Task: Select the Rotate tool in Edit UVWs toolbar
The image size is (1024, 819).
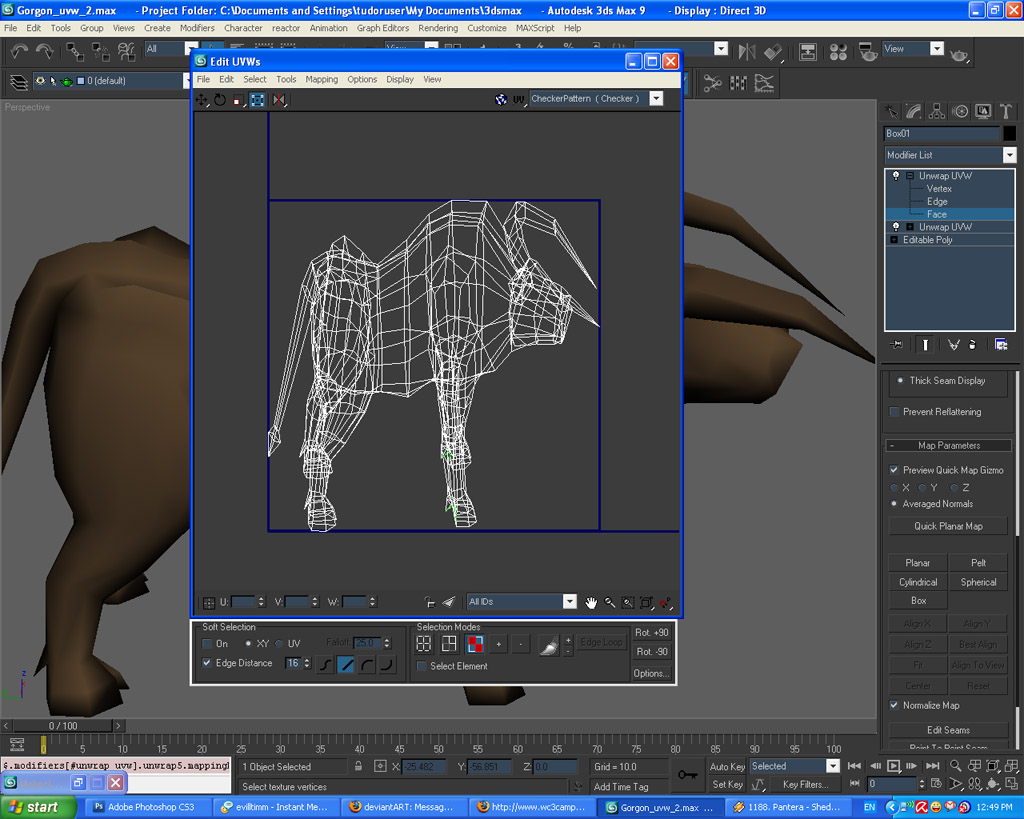Action: 220,100
